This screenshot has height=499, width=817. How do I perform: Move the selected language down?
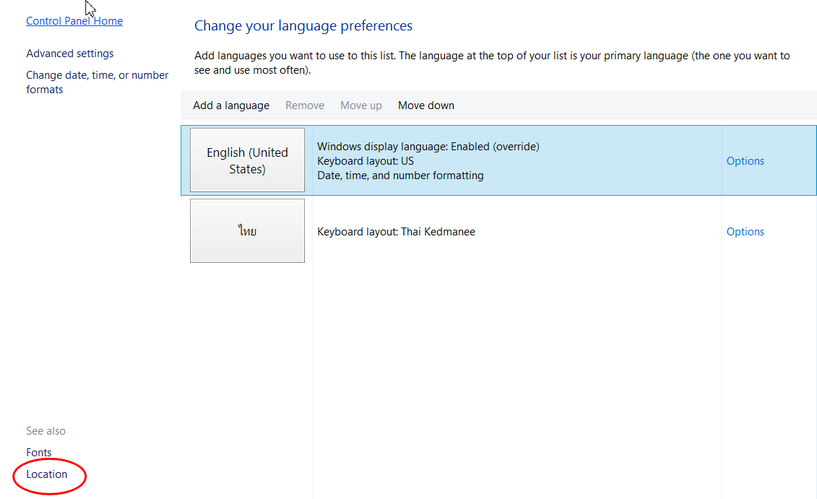(426, 106)
